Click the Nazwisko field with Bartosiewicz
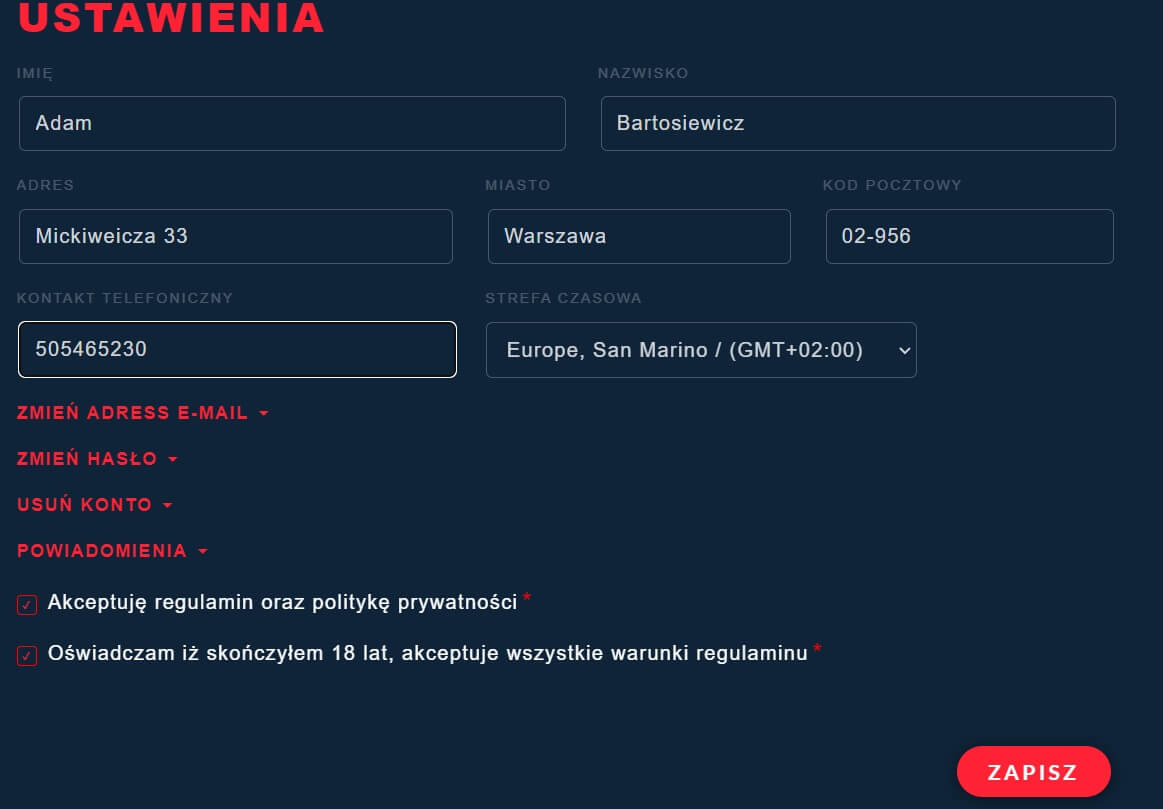The width and height of the screenshot is (1163, 809). point(857,124)
